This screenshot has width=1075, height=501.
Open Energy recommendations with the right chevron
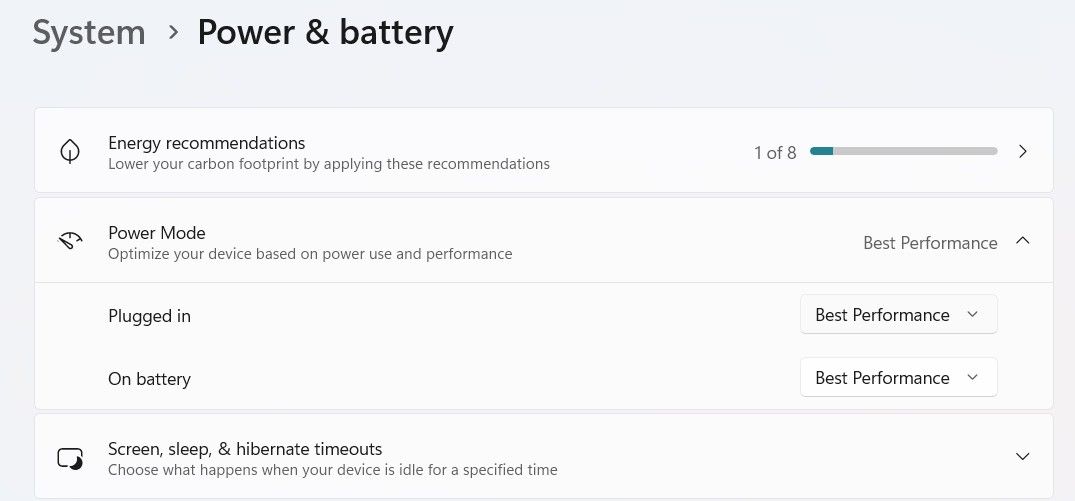tap(1022, 151)
